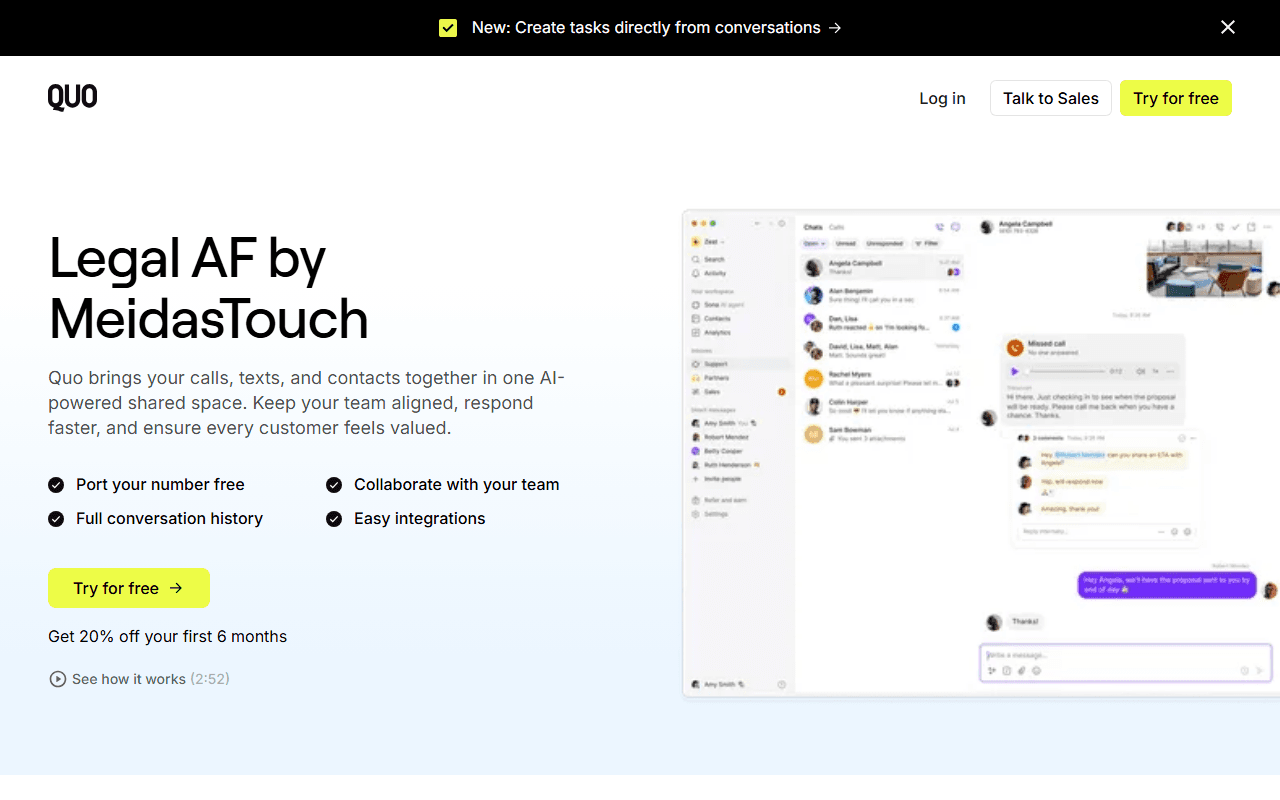Open the 'Dan, Lisa' chat row
Viewport: 1280px width, 800px height.
(x=881, y=322)
